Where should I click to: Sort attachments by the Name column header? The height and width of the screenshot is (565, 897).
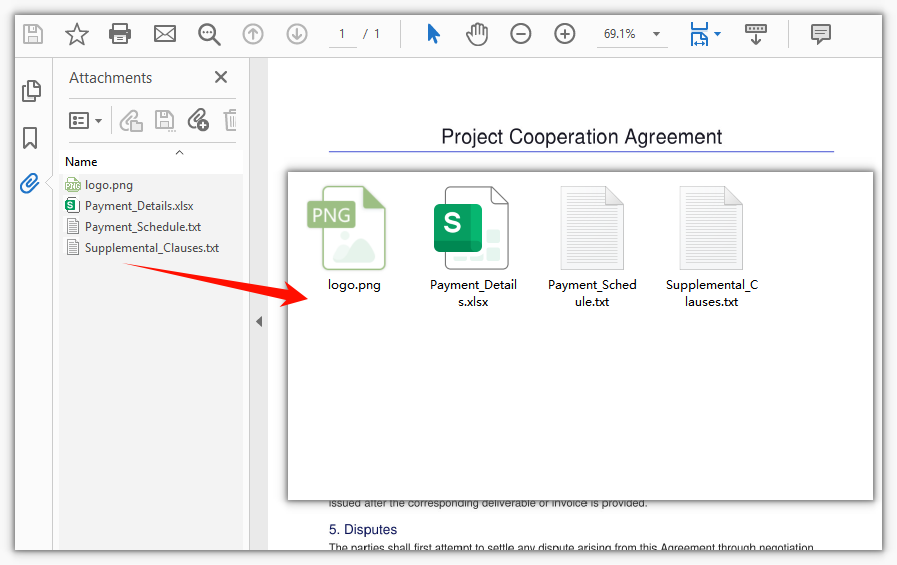pyautogui.click(x=151, y=162)
